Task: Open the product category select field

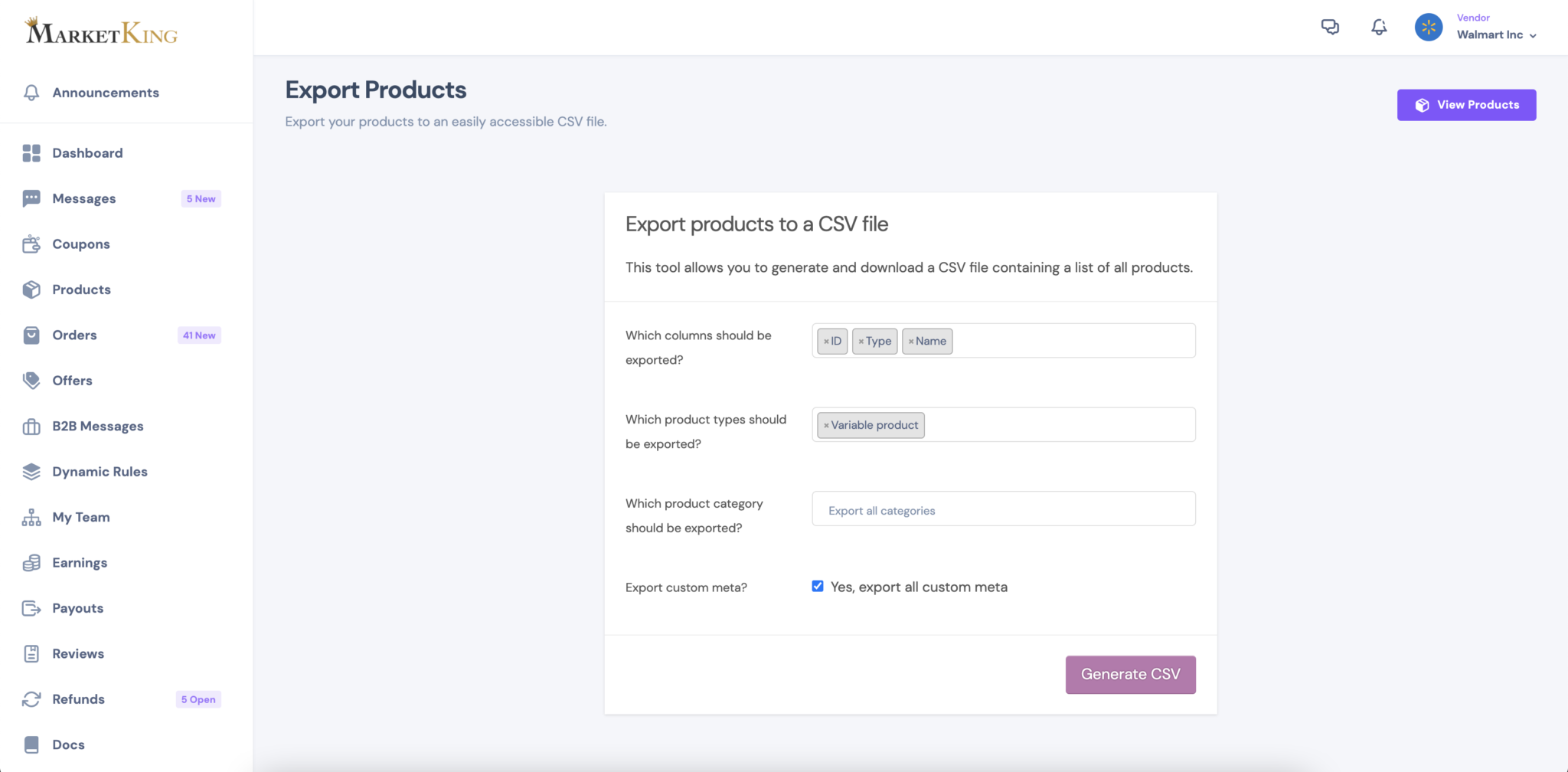Action: [1003, 509]
